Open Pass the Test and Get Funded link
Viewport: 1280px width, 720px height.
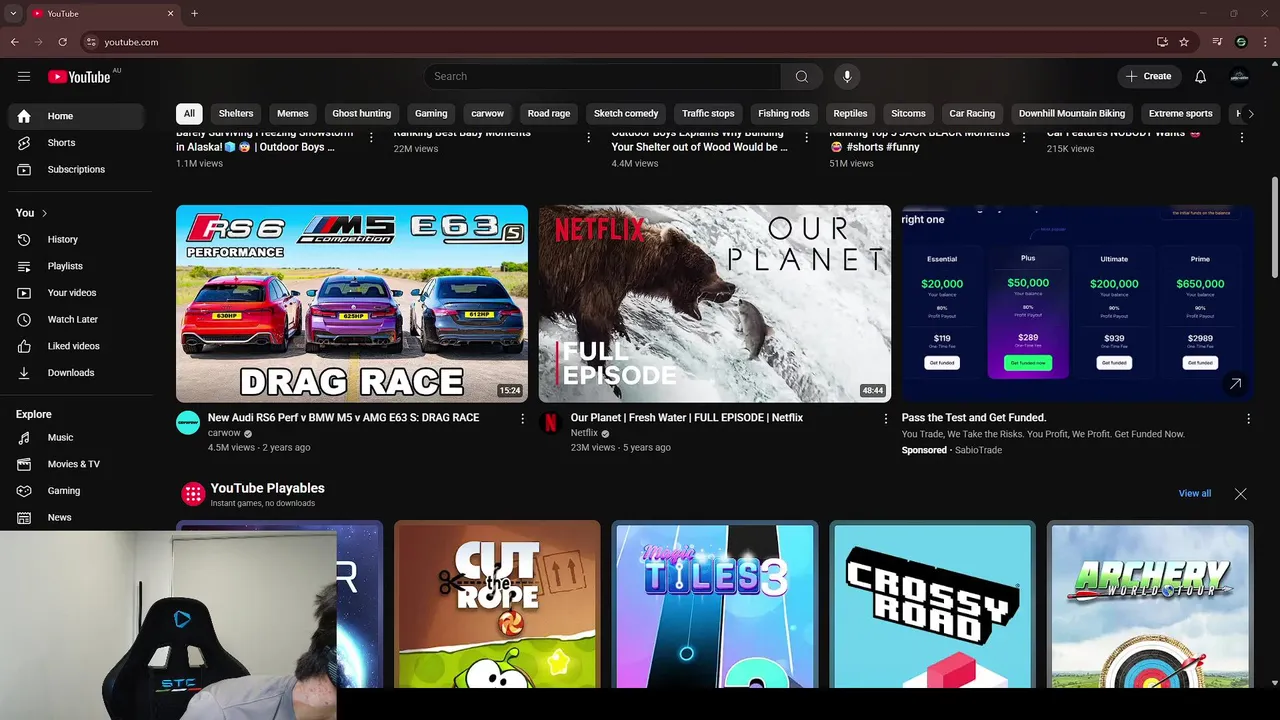point(974,418)
